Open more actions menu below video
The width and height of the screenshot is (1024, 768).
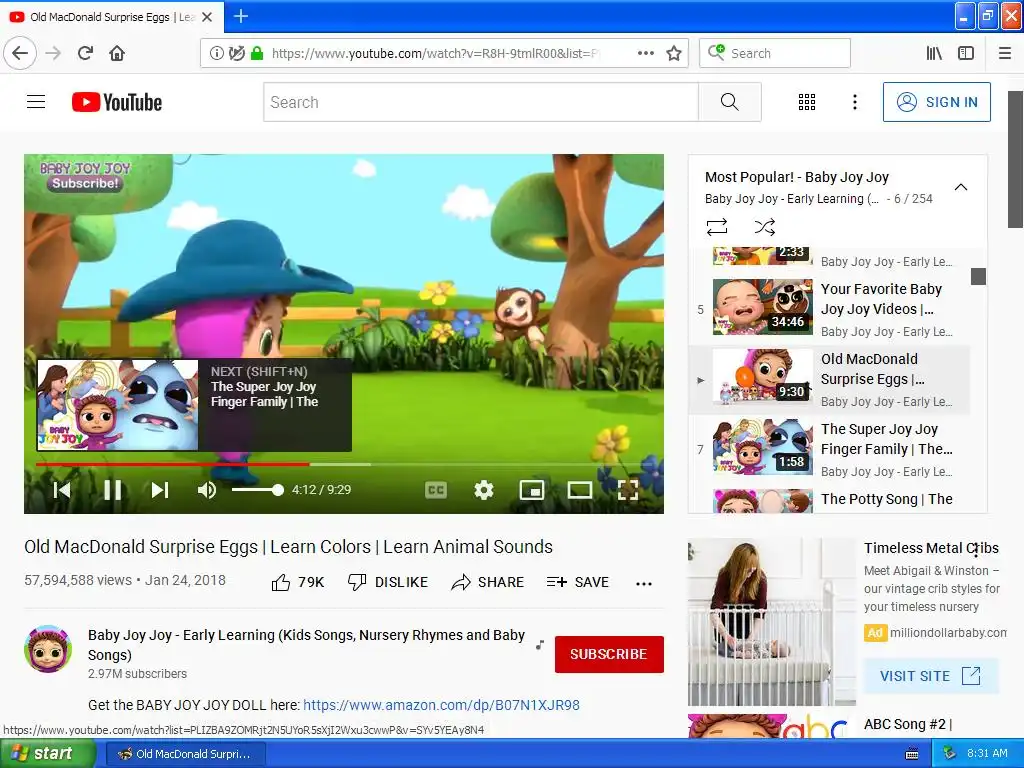644,583
